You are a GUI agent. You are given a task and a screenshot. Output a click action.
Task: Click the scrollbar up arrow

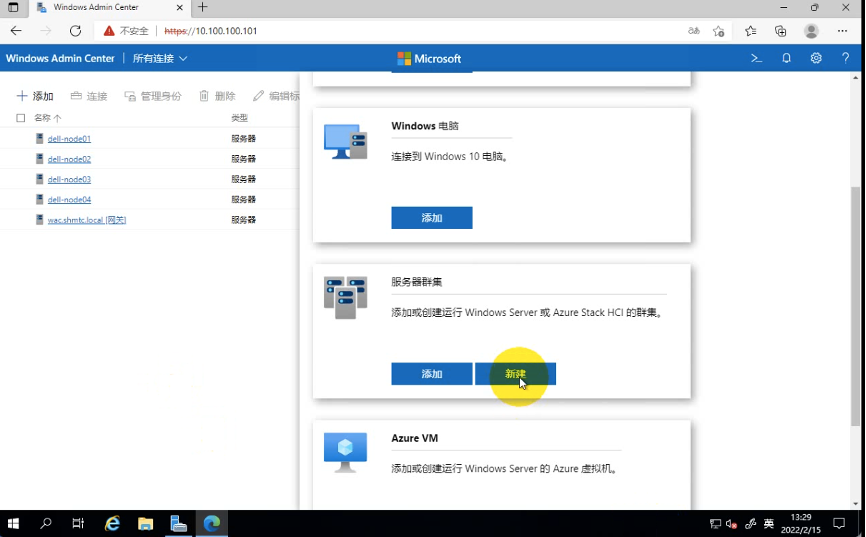coord(856,77)
